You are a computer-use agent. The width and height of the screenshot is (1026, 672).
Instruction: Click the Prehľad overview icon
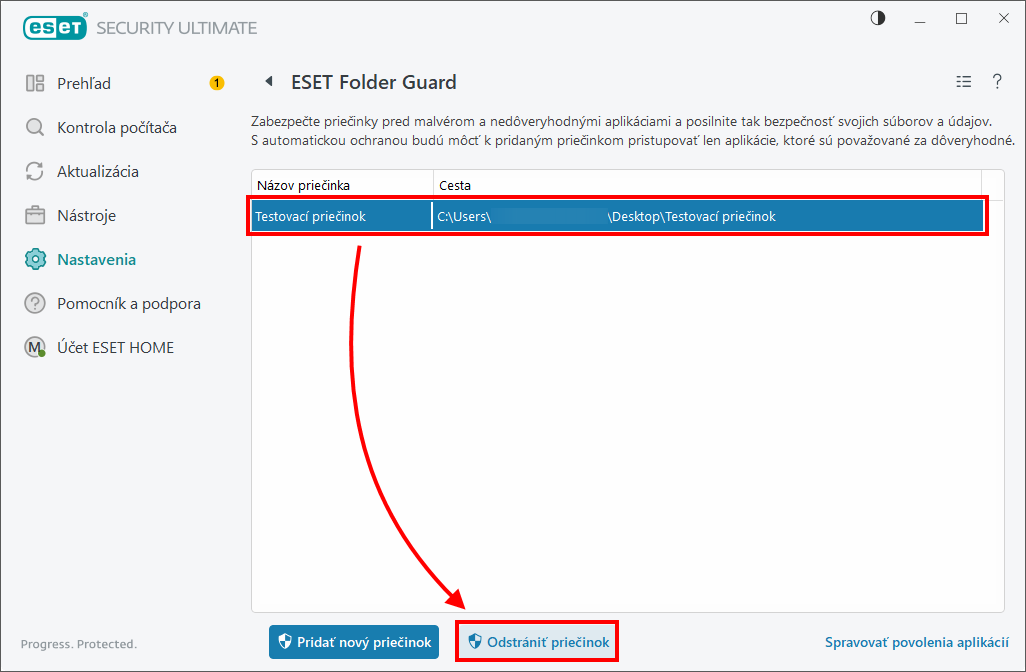pos(35,83)
